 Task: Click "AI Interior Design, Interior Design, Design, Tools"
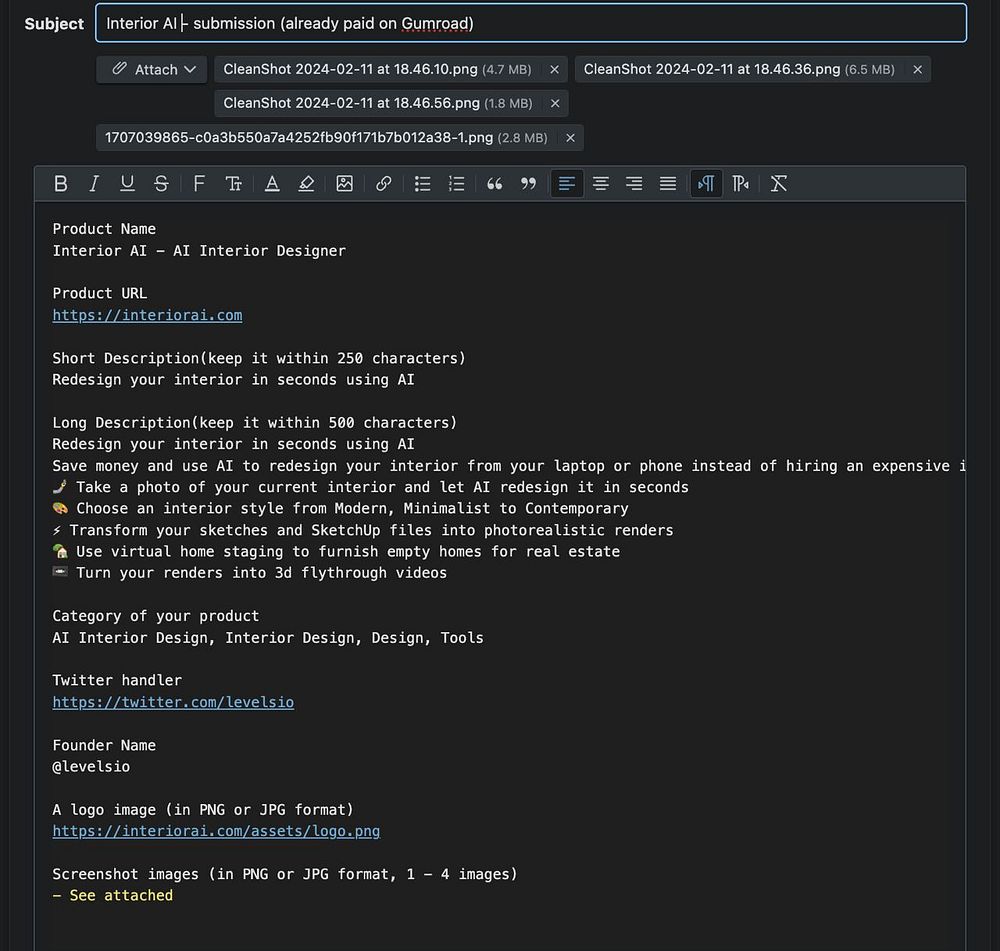tap(268, 638)
